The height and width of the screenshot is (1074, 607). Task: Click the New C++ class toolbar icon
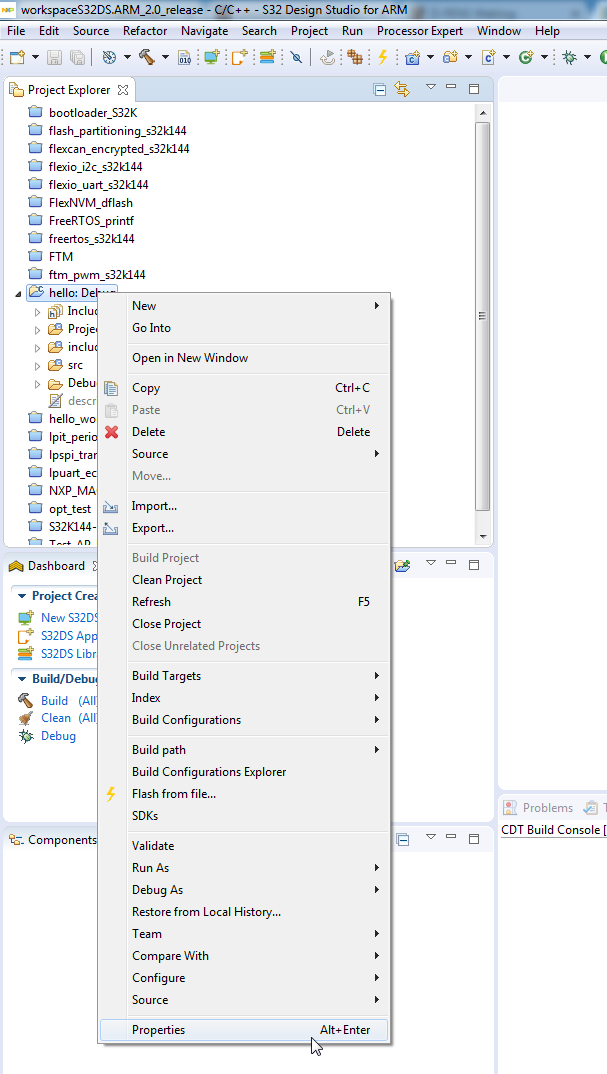pos(526,57)
